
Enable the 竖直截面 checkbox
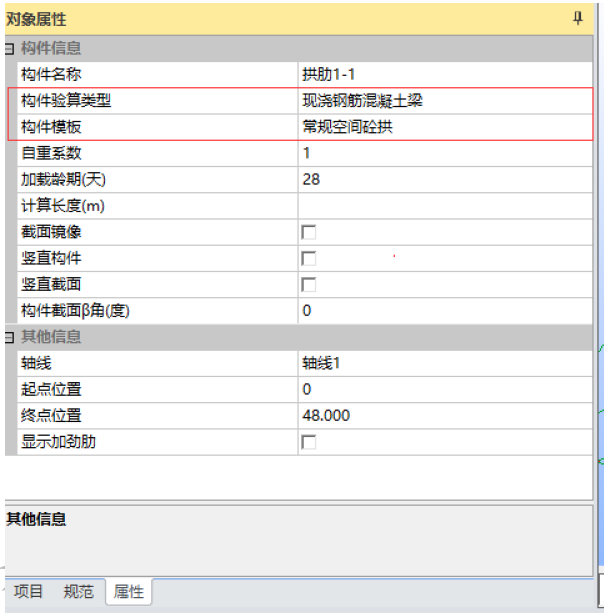point(309,285)
